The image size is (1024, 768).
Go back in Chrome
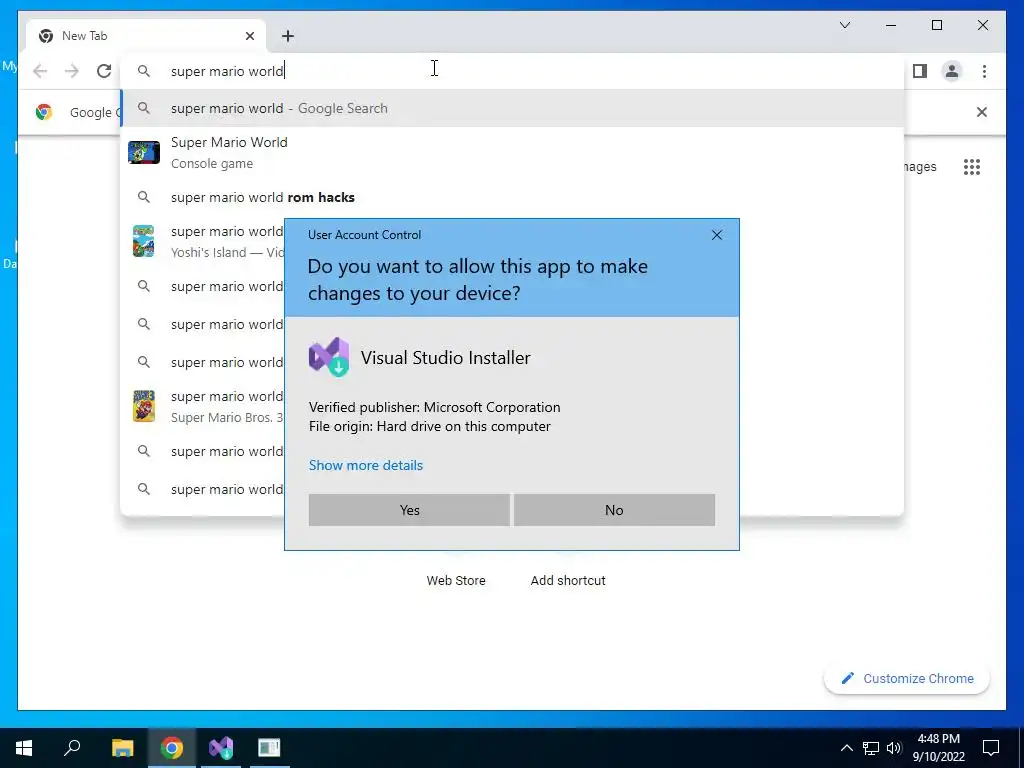tap(40, 71)
